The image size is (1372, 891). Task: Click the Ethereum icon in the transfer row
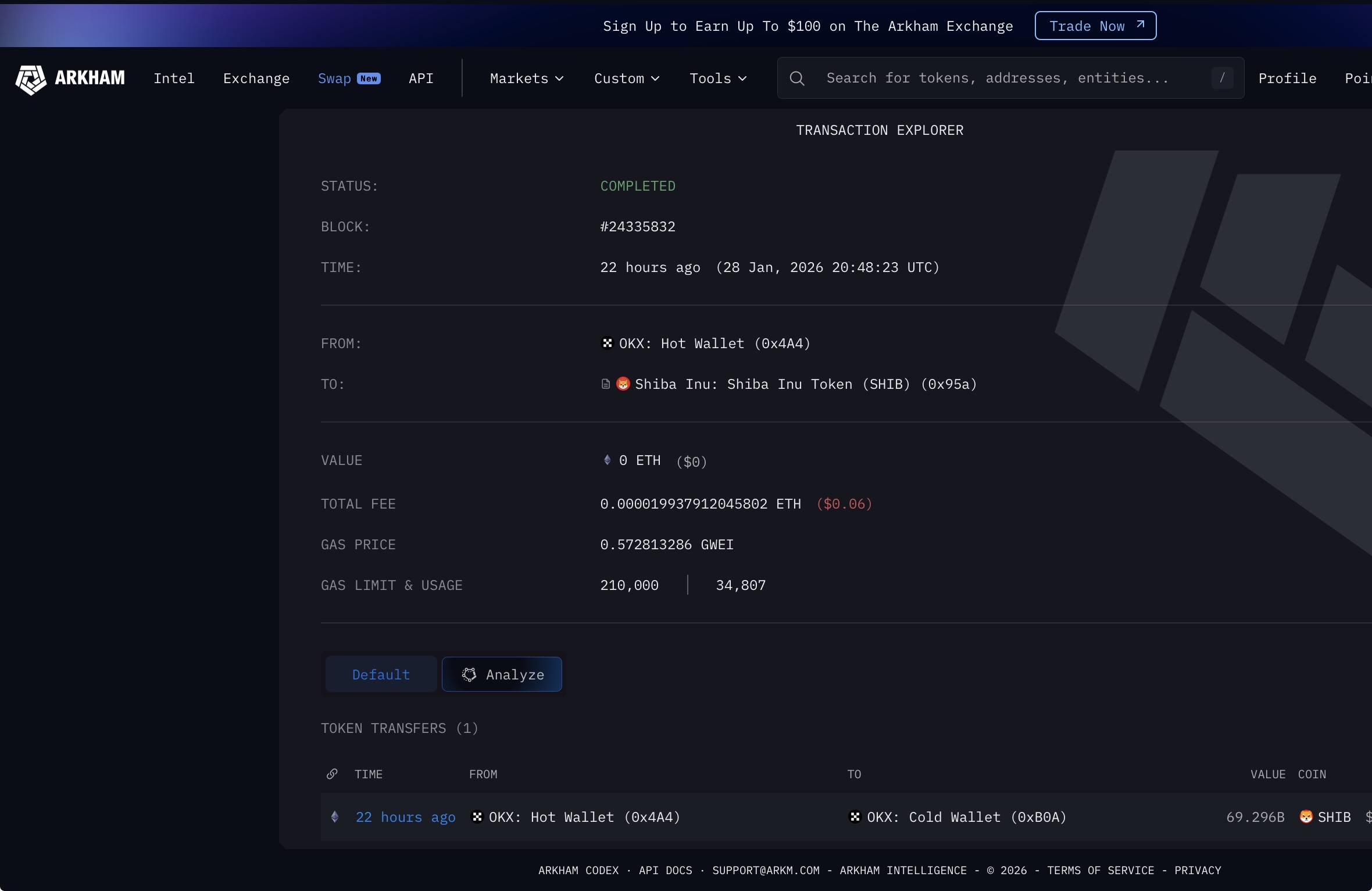(x=335, y=817)
